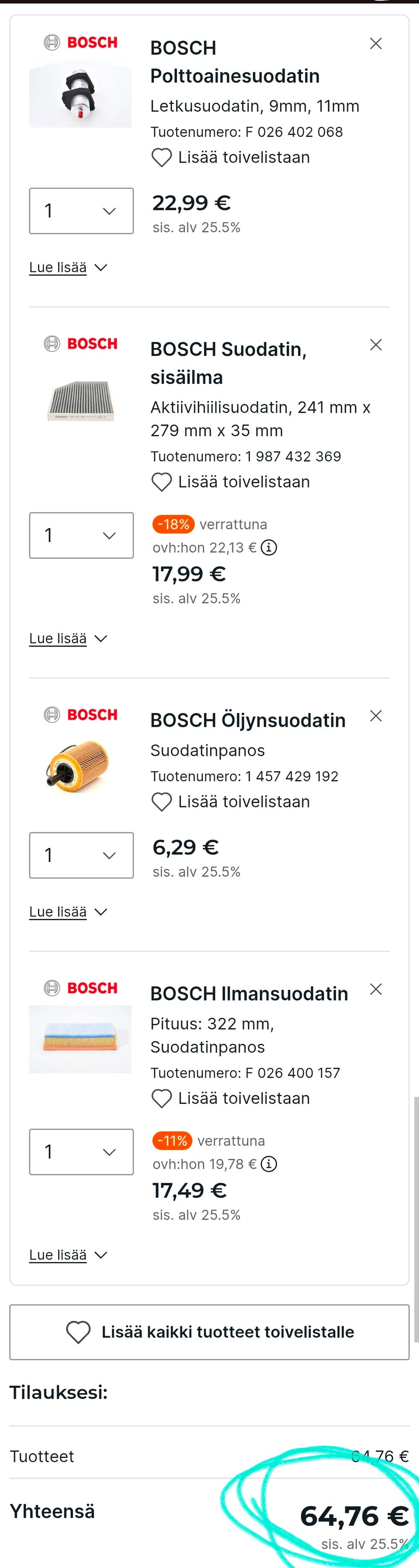419x1568 pixels.
Task: Expand Lue lisää under Öljynsuodatin
Action: coord(68,912)
